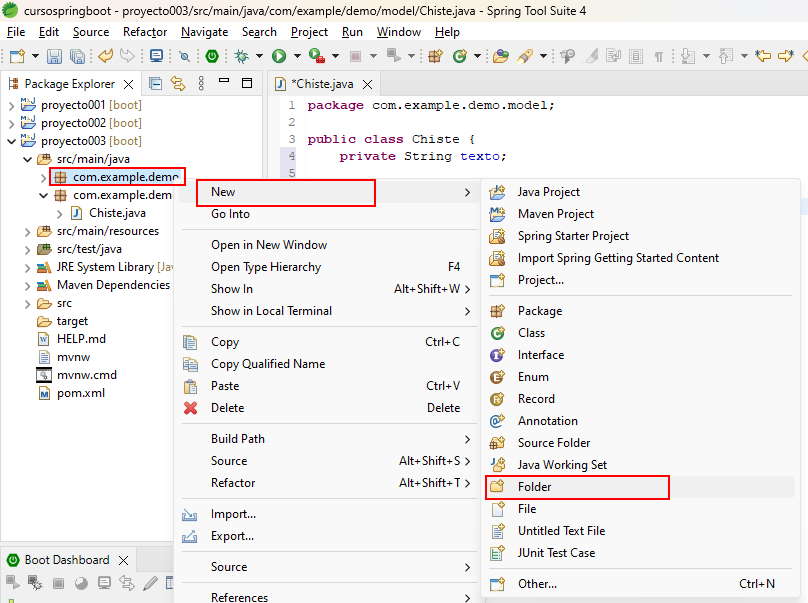The height and width of the screenshot is (603, 808).
Task: Open the Run dropdown arrow
Action: point(297,56)
